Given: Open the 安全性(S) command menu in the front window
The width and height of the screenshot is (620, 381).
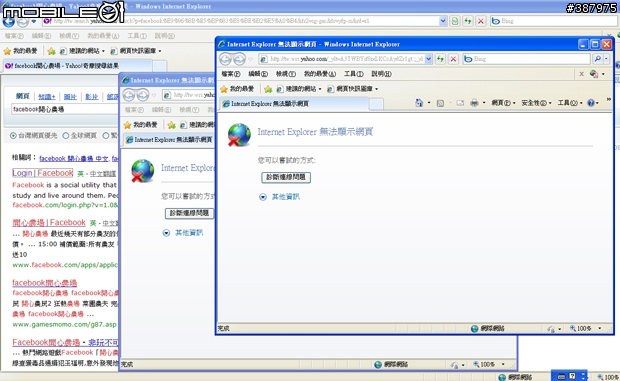Looking at the screenshot, I should click(536, 103).
